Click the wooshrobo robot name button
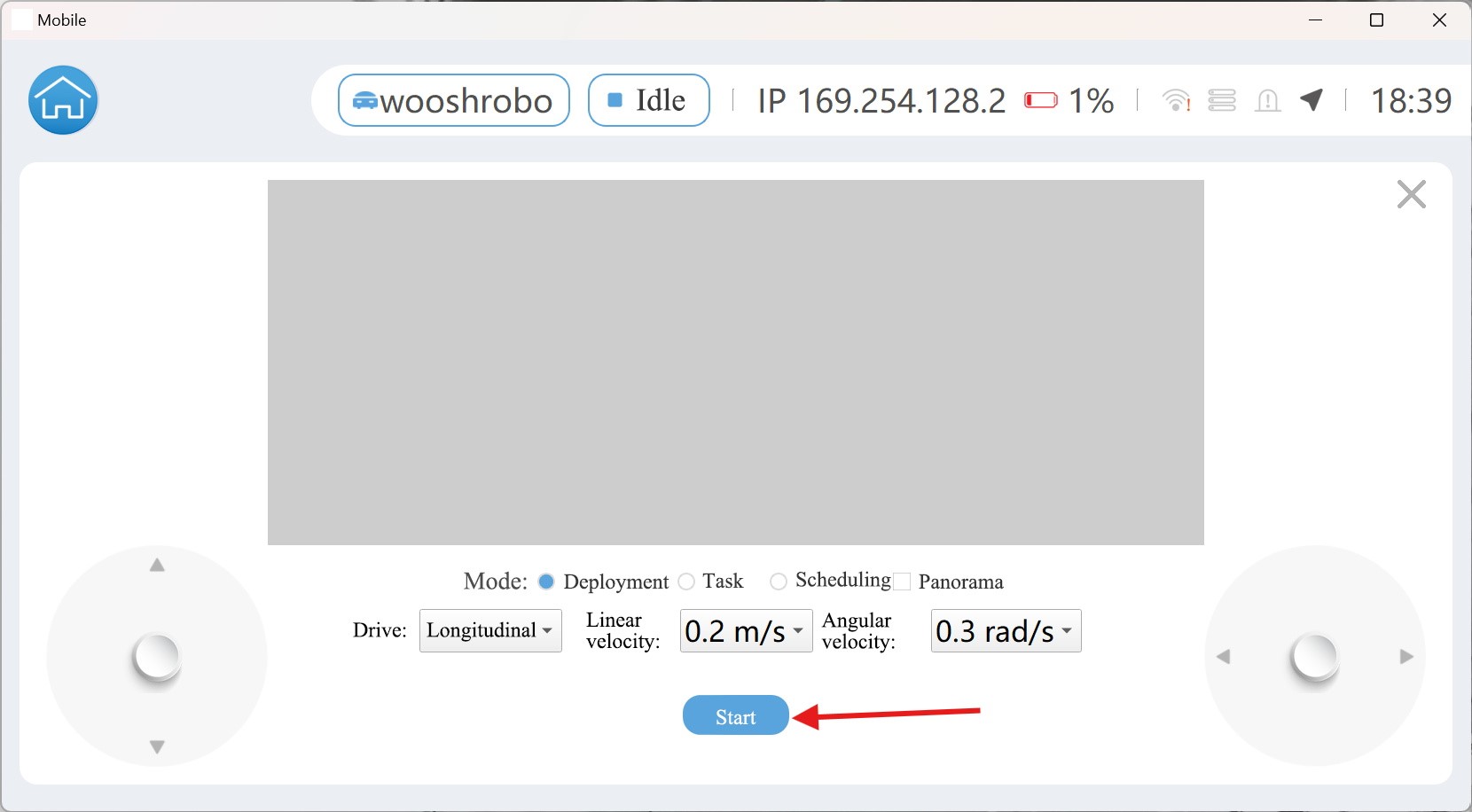The height and width of the screenshot is (812, 1472). (x=453, y=100)
